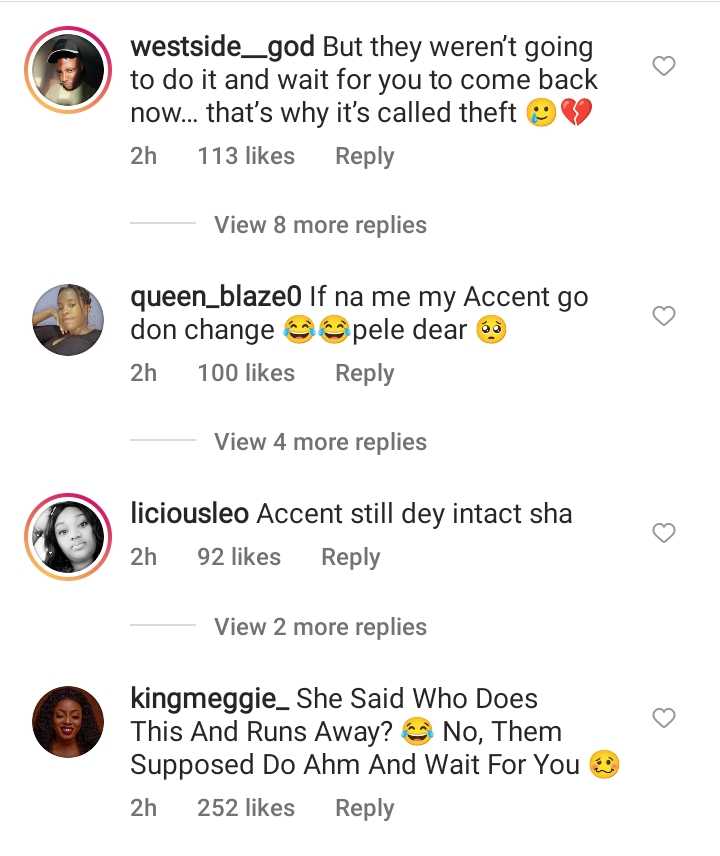The image size is (720, 856).
Task: Open the westside__god username link
Action: (x=222, y=47)
